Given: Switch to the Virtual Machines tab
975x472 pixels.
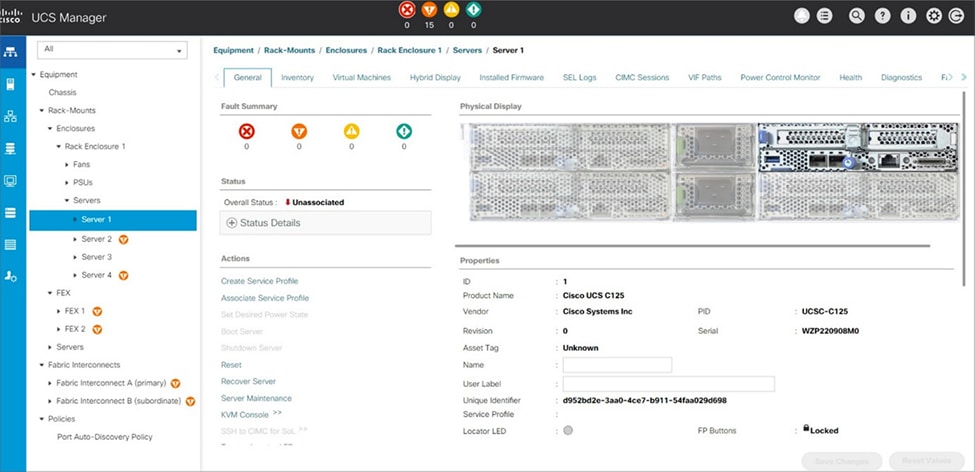Looking at the screenshot, I should 361,78.
